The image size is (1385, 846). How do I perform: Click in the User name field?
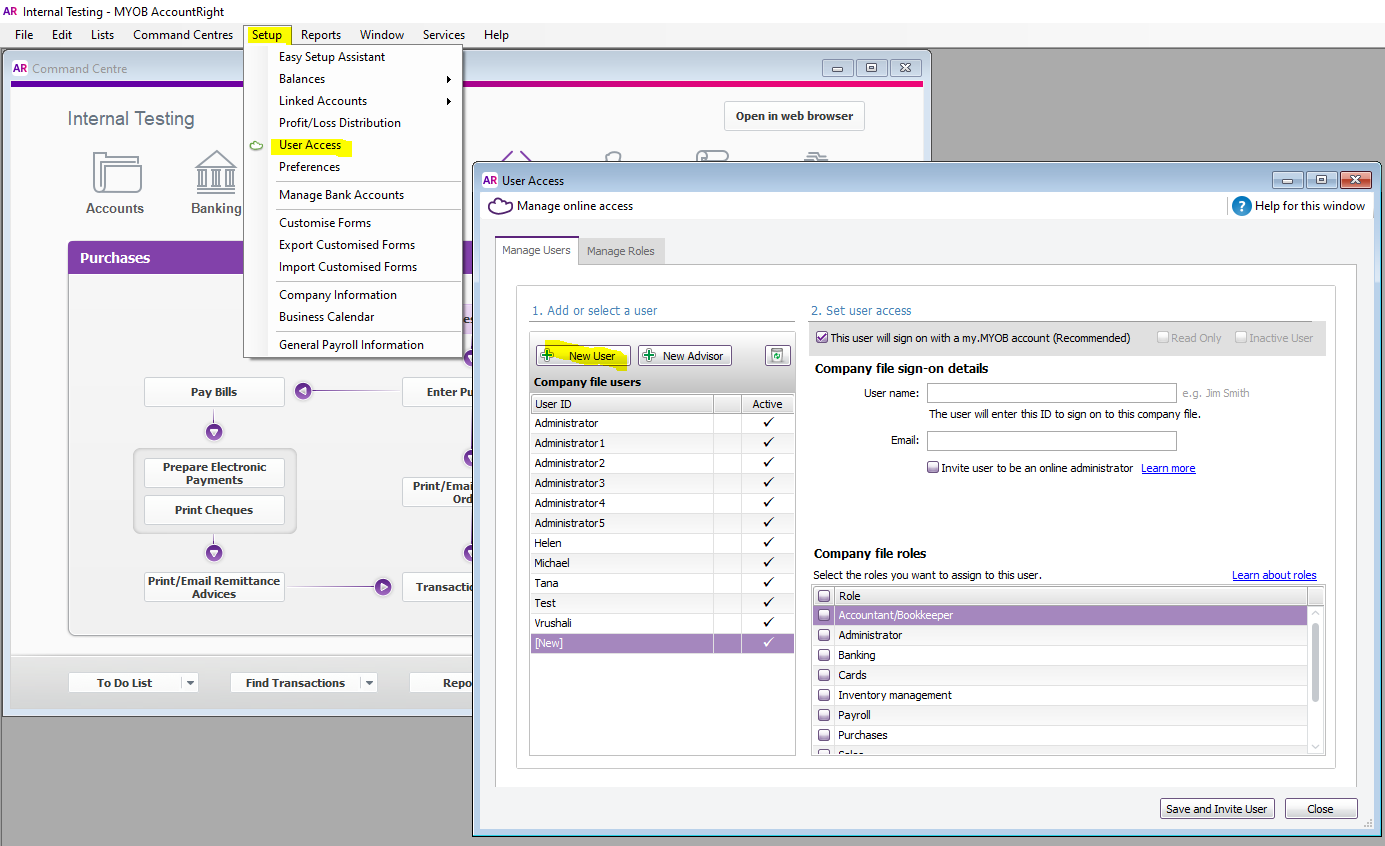click(1051, 393)
